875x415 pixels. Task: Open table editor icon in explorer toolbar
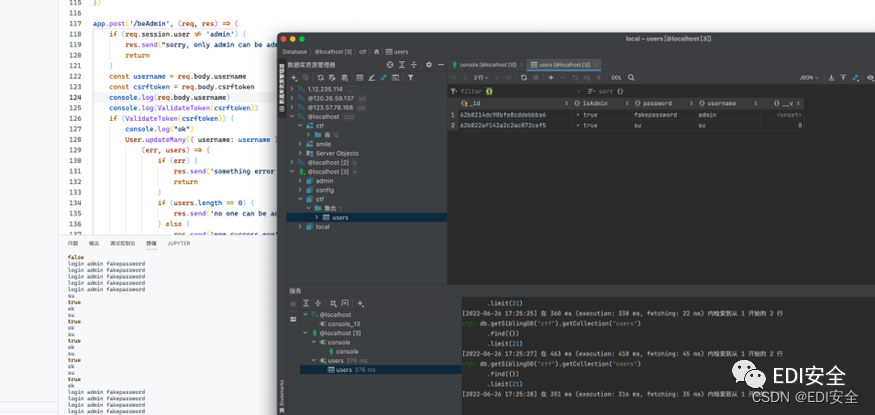[x=359, y=78]
